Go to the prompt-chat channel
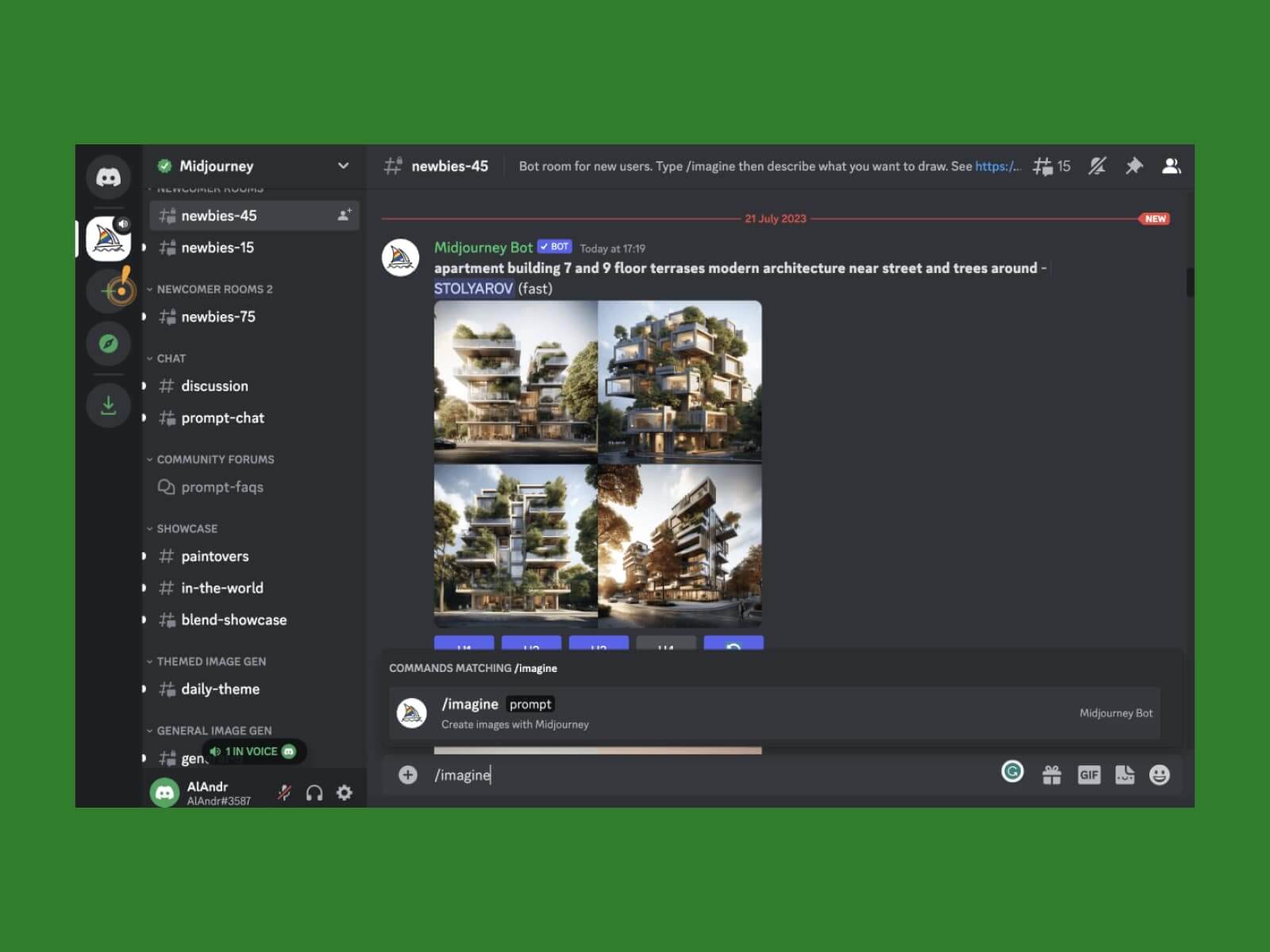The image size is (1270, 952). (254, 417)
